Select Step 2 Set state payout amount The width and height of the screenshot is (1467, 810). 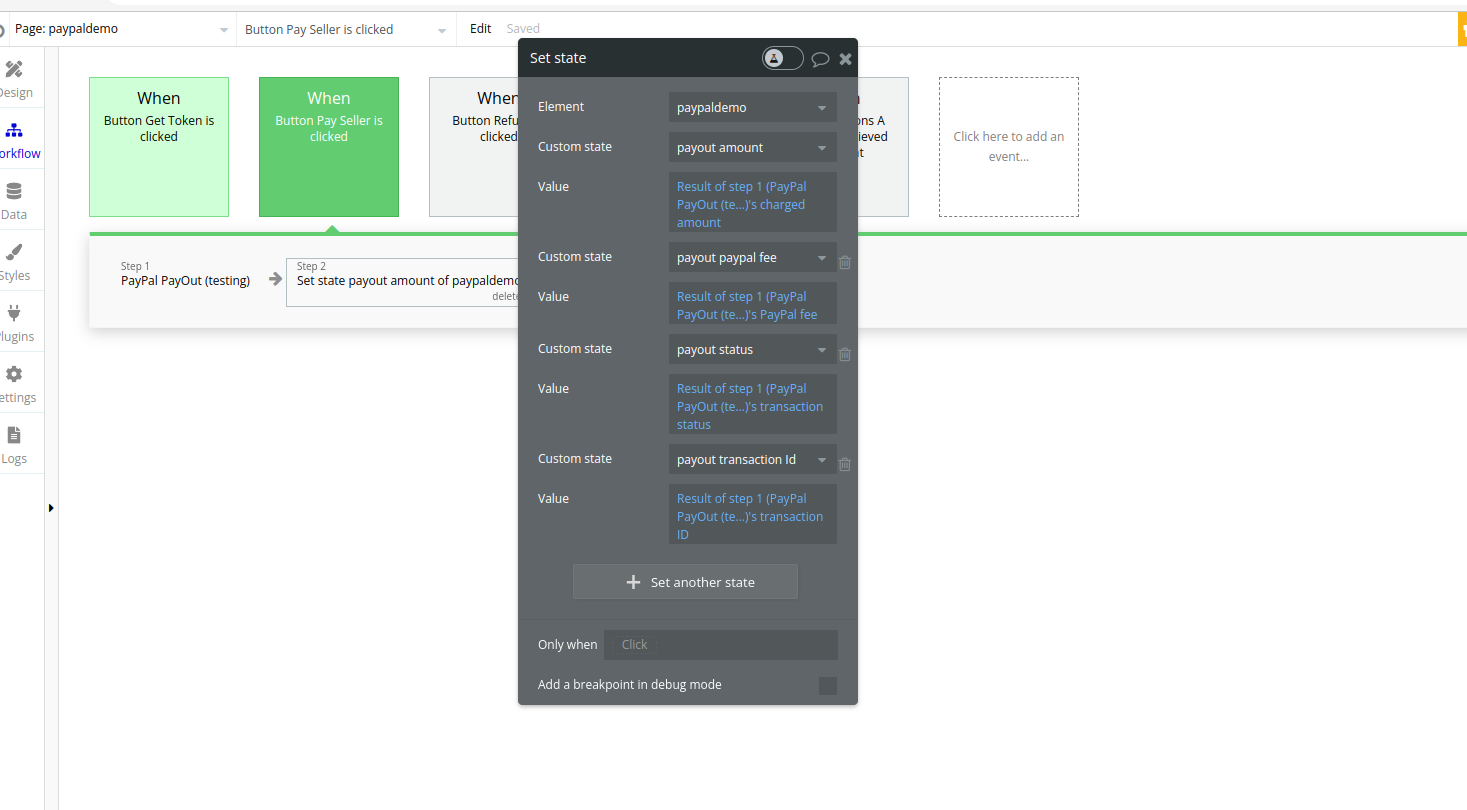click(402, 282)
